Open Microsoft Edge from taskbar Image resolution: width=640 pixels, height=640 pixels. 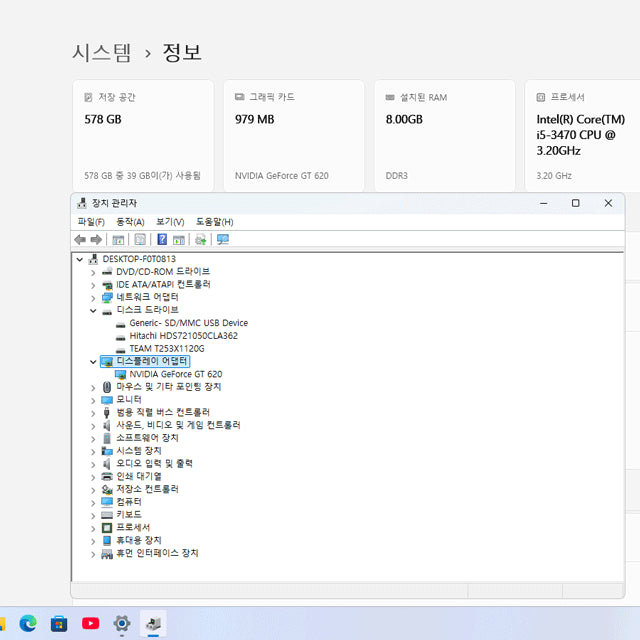(28, 624)
